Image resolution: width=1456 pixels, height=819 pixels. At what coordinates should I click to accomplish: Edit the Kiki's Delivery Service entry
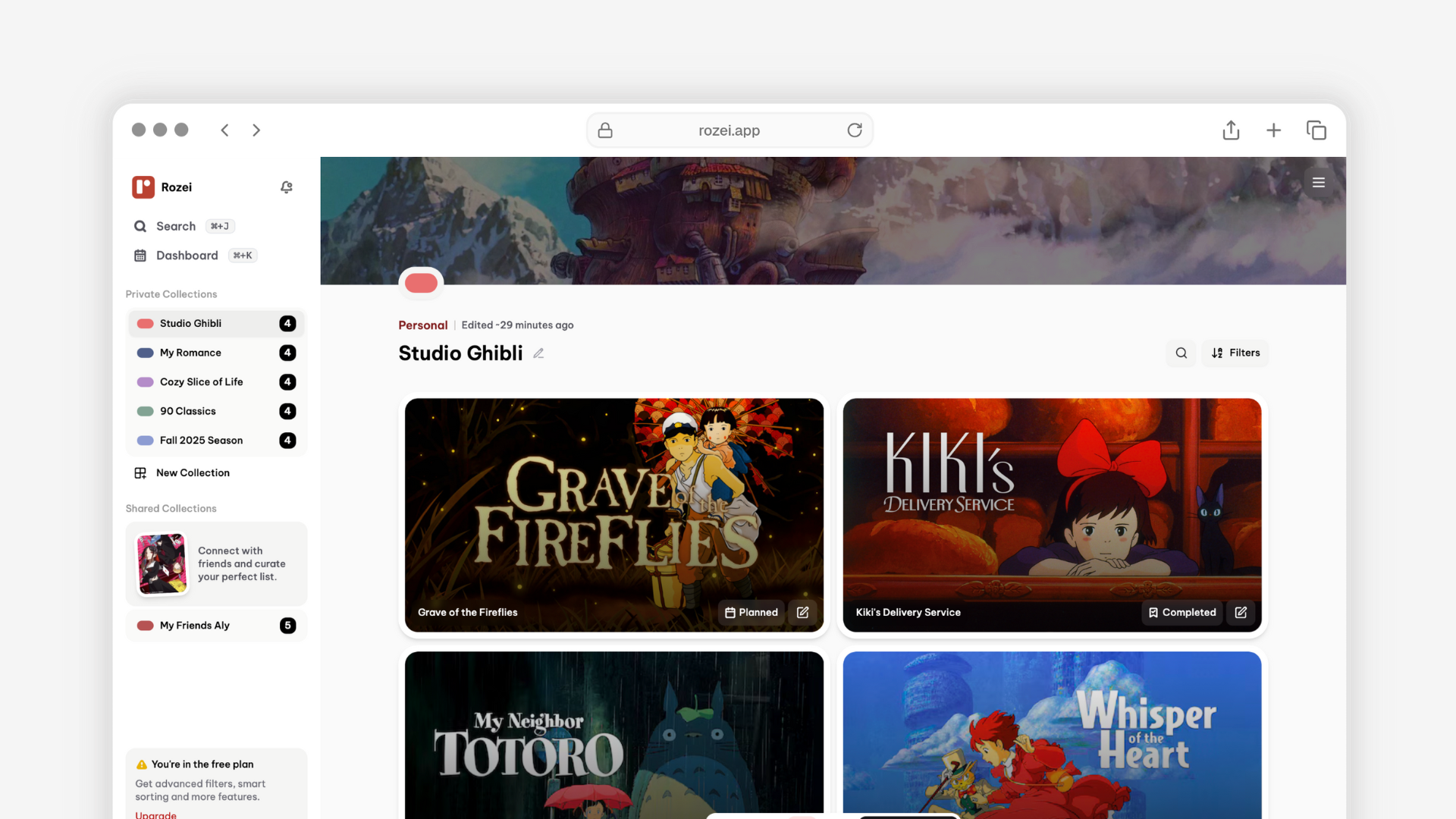1241,613
